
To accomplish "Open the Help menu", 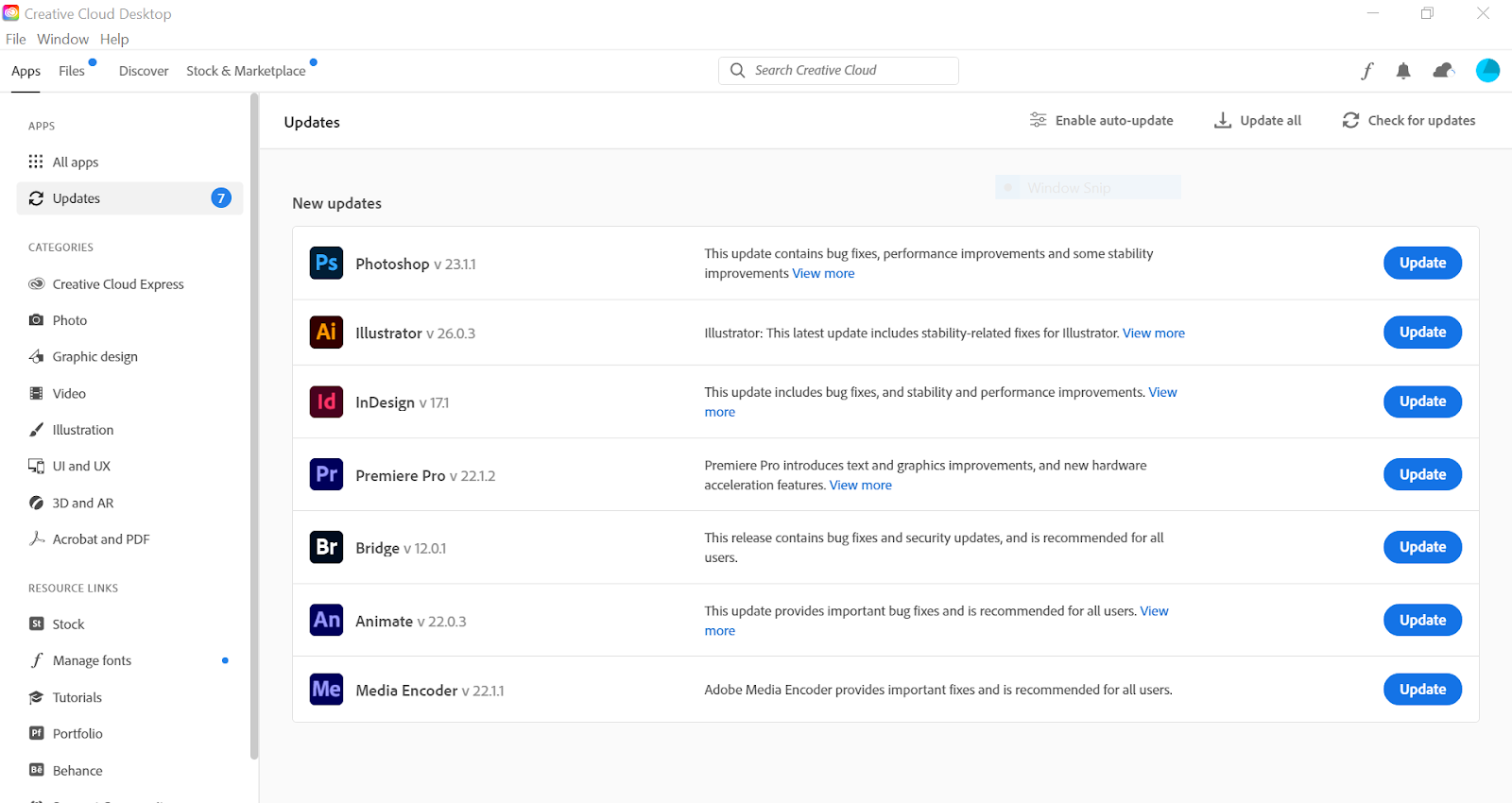I will [x=114, y=39].
